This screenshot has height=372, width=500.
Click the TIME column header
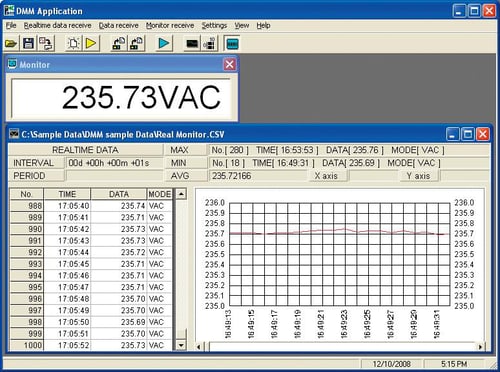(x=67, y=194)
